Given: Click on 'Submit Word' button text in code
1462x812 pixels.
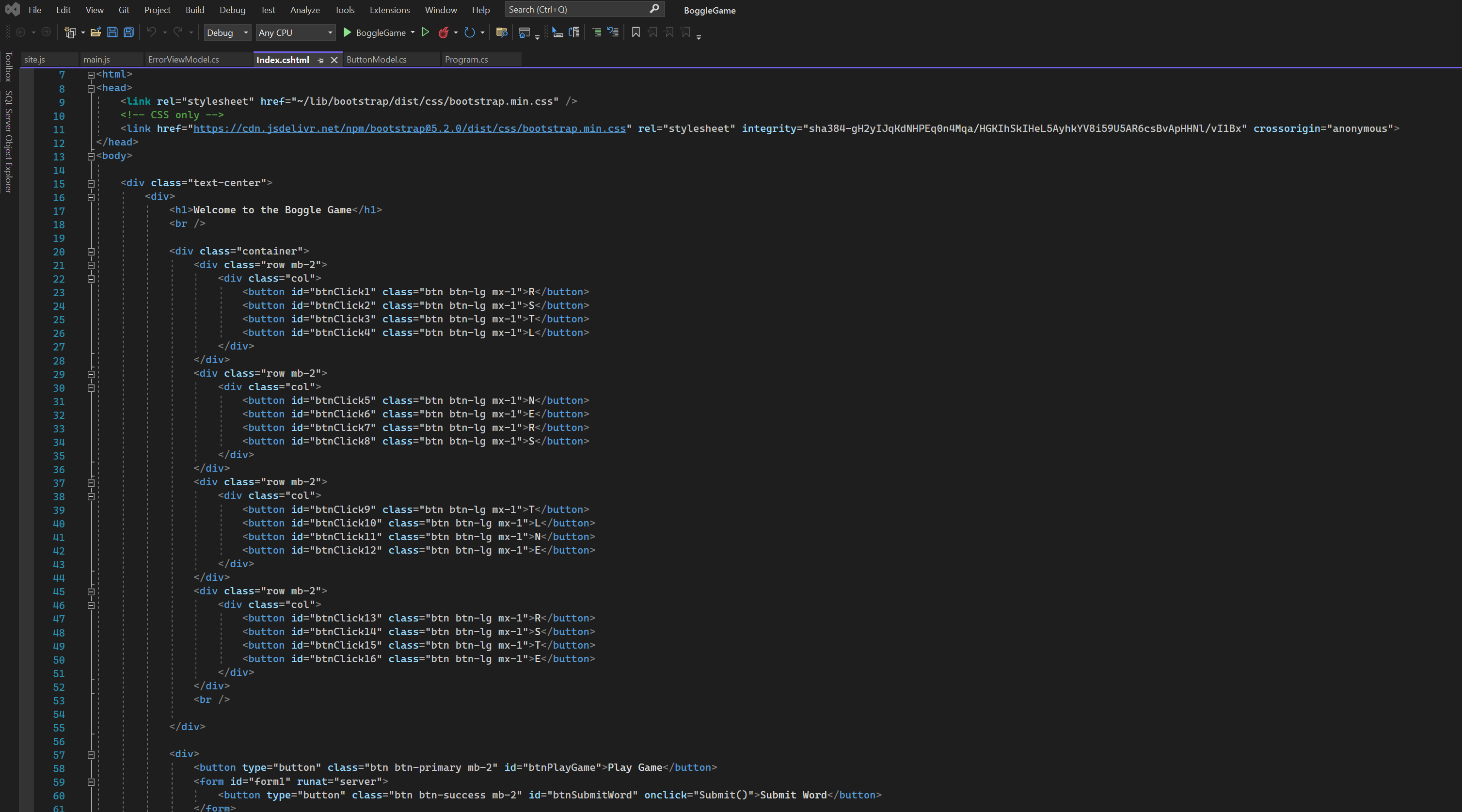Looking at the screenshot, I should tap(794, 795).
